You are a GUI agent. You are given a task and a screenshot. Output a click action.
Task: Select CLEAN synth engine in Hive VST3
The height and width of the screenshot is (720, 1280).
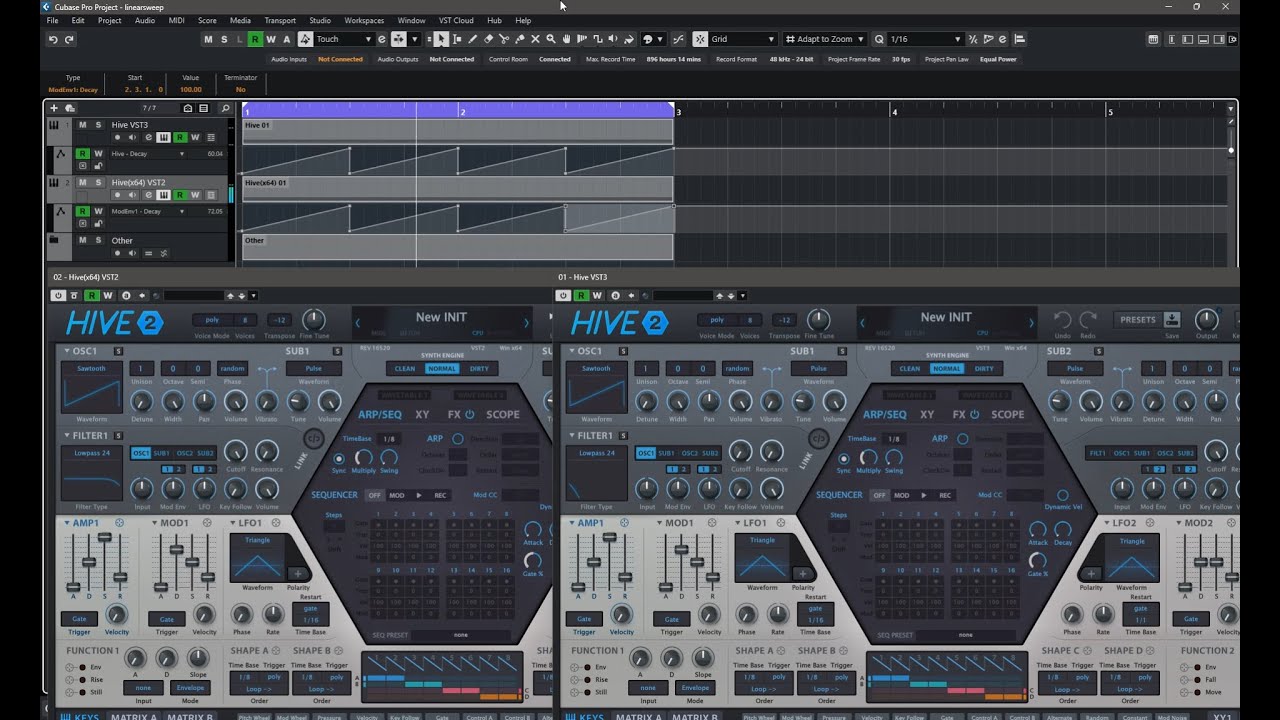coord(909,368)
